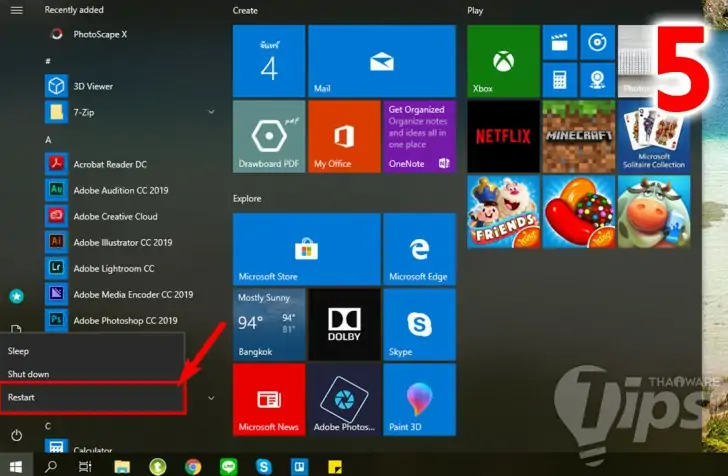Click the user account star avatar
The image size is (728, 476).
[17, 296]
